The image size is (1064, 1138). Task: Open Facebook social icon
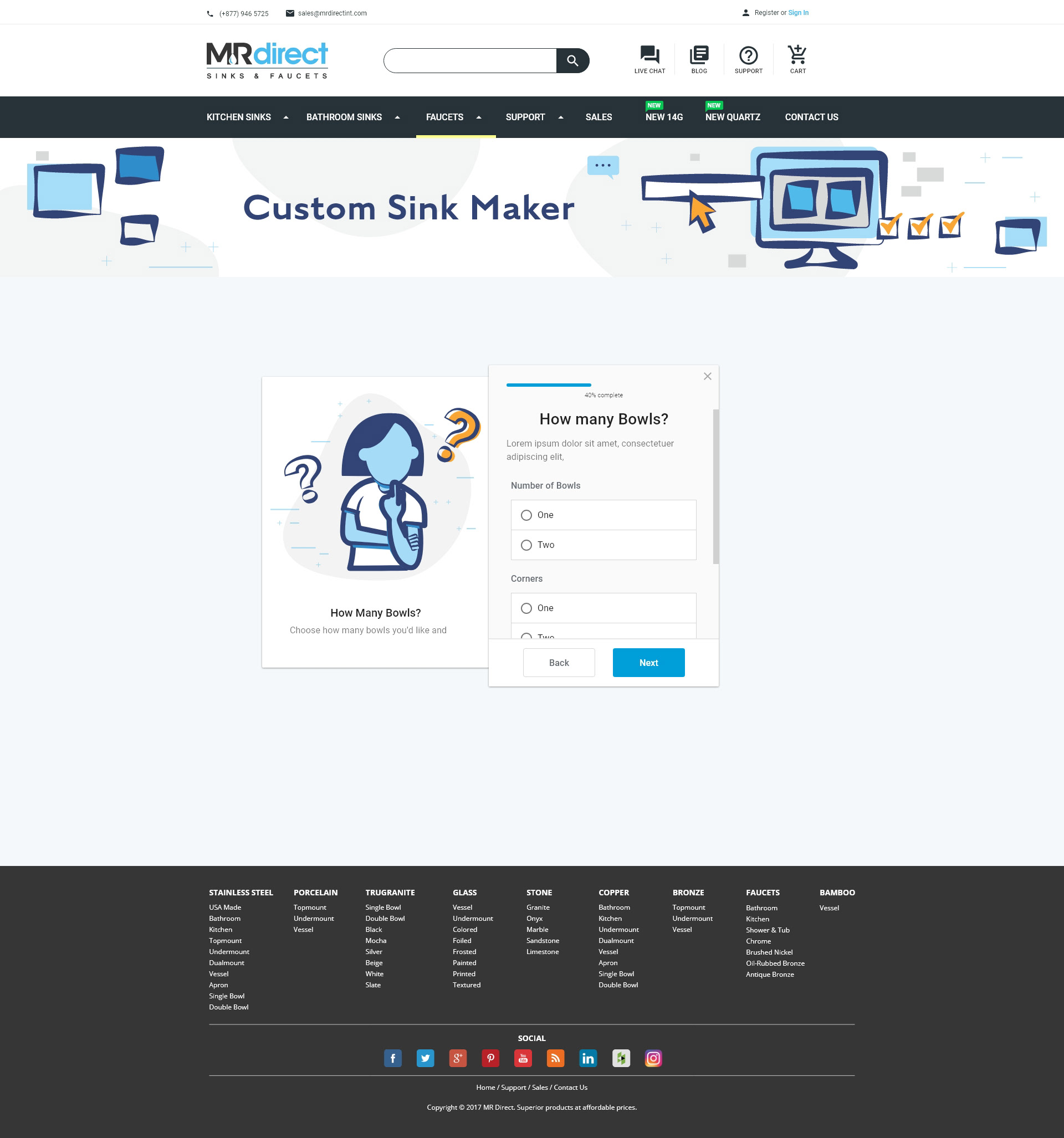point(393,1058)
